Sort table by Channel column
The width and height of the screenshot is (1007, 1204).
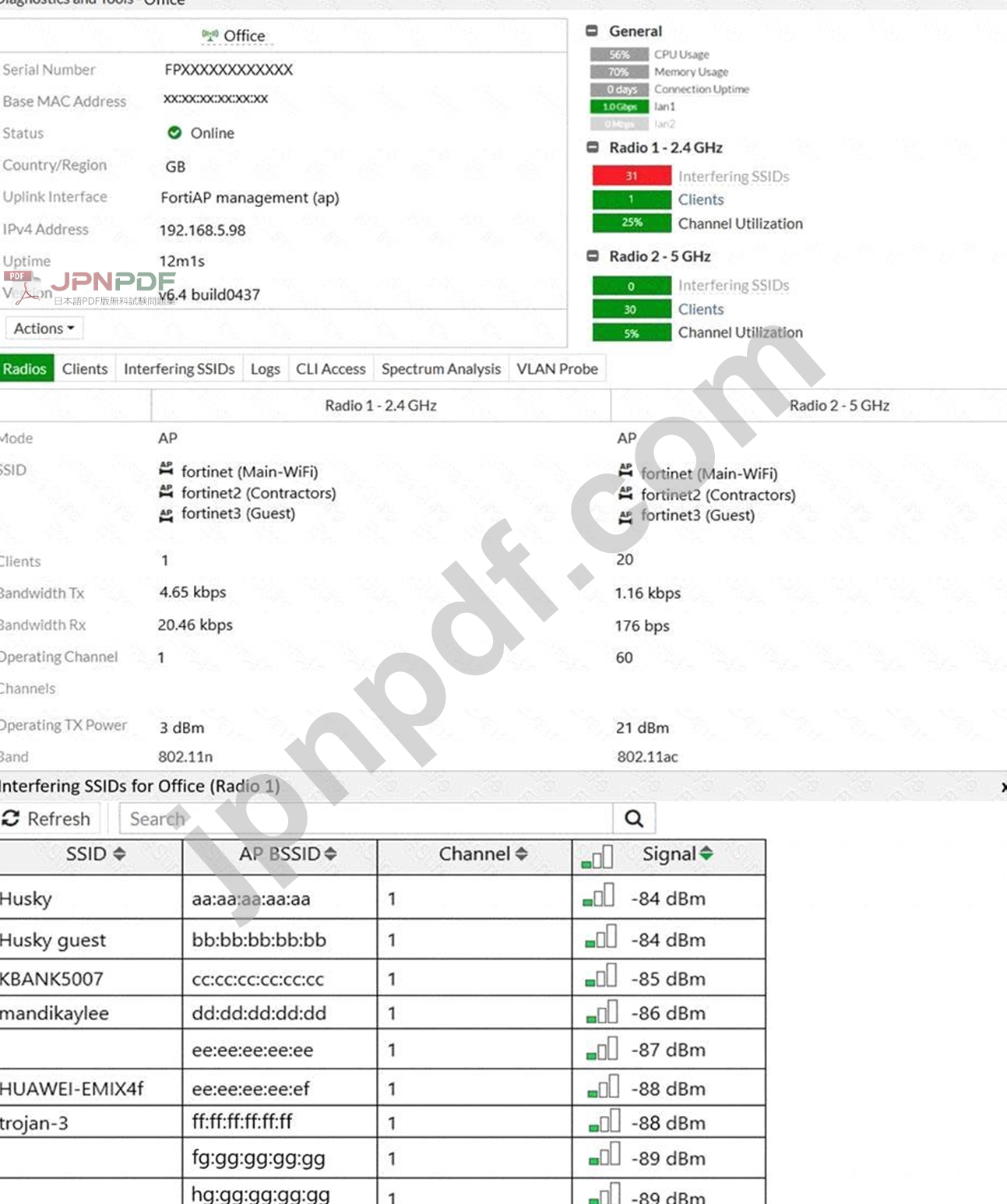pos(521,854)
